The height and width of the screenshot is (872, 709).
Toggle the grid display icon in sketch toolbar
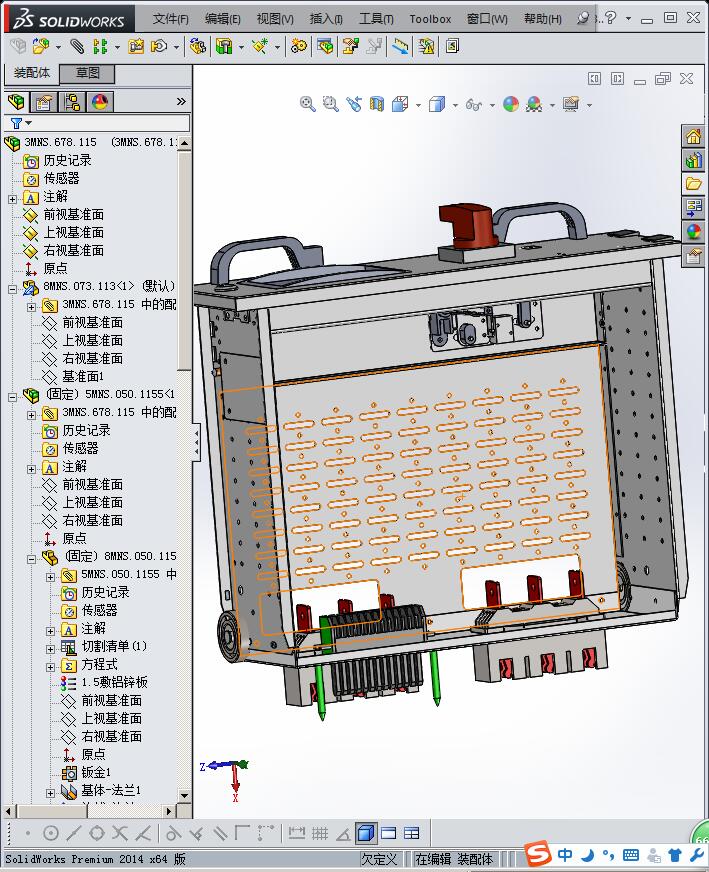click(320, 833)
